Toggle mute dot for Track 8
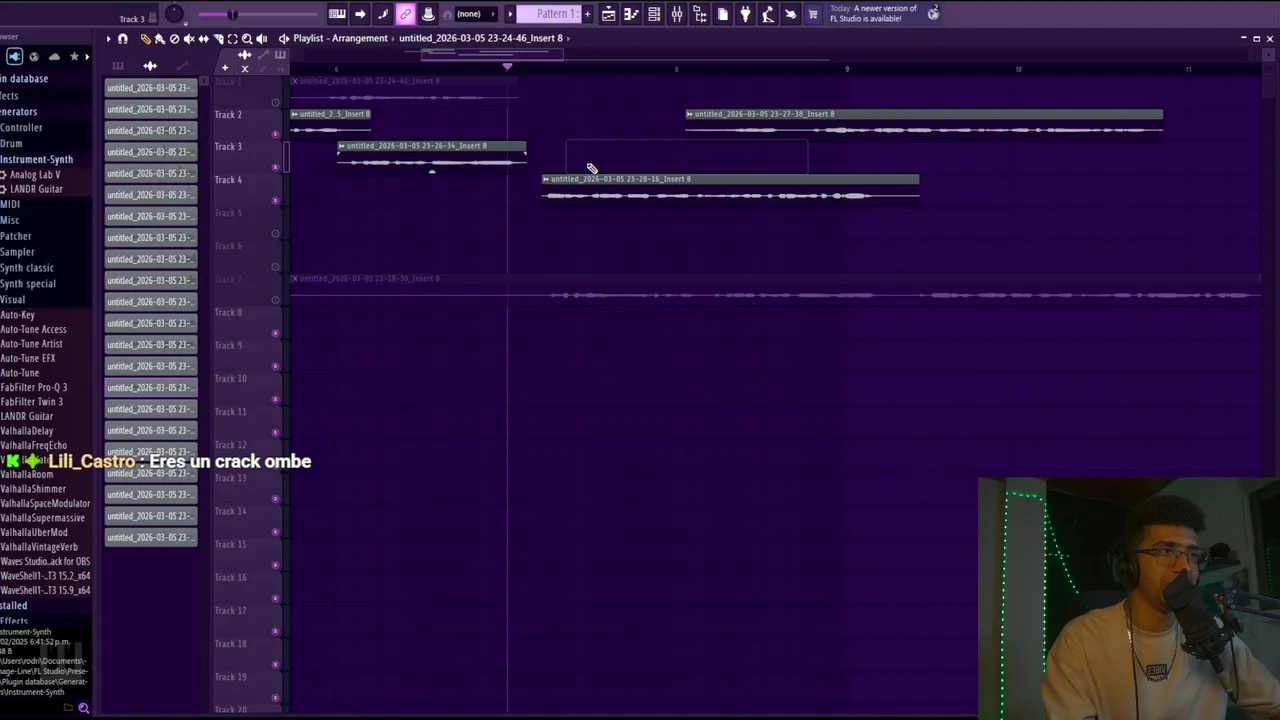1280x720 pixels. click(x=276, y=332)
